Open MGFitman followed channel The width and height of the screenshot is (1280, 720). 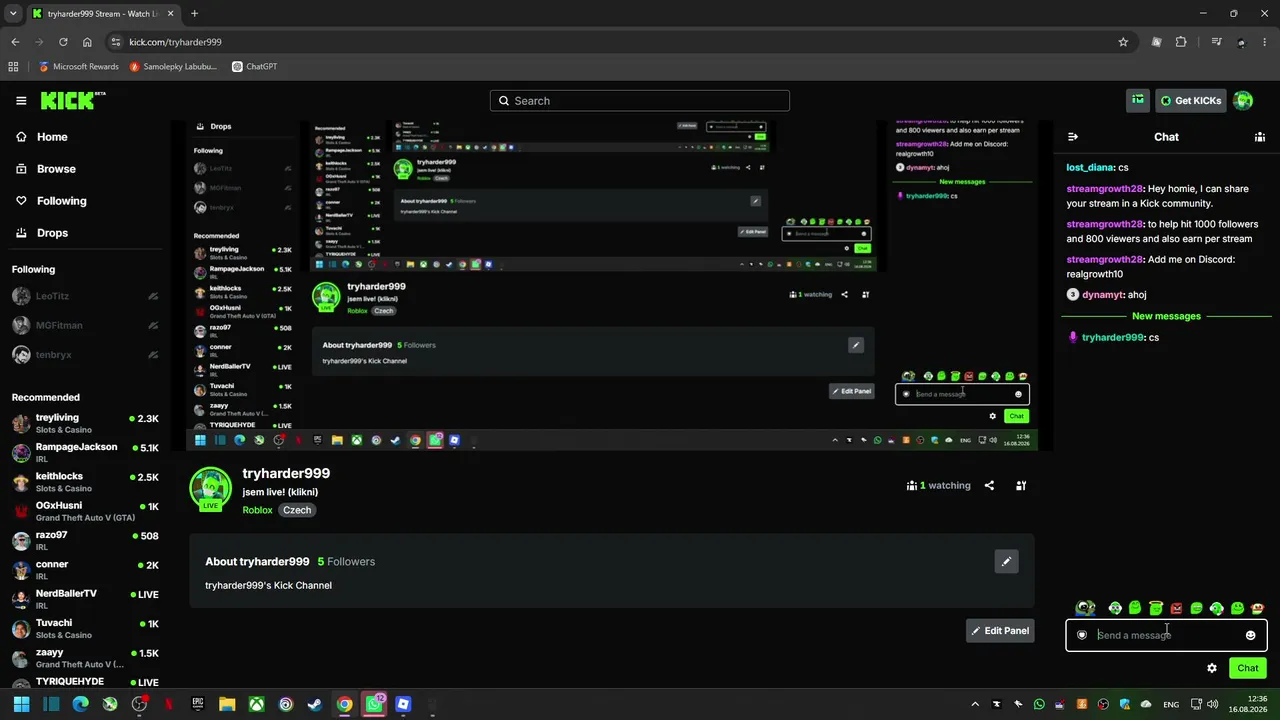tap(84, 325)
